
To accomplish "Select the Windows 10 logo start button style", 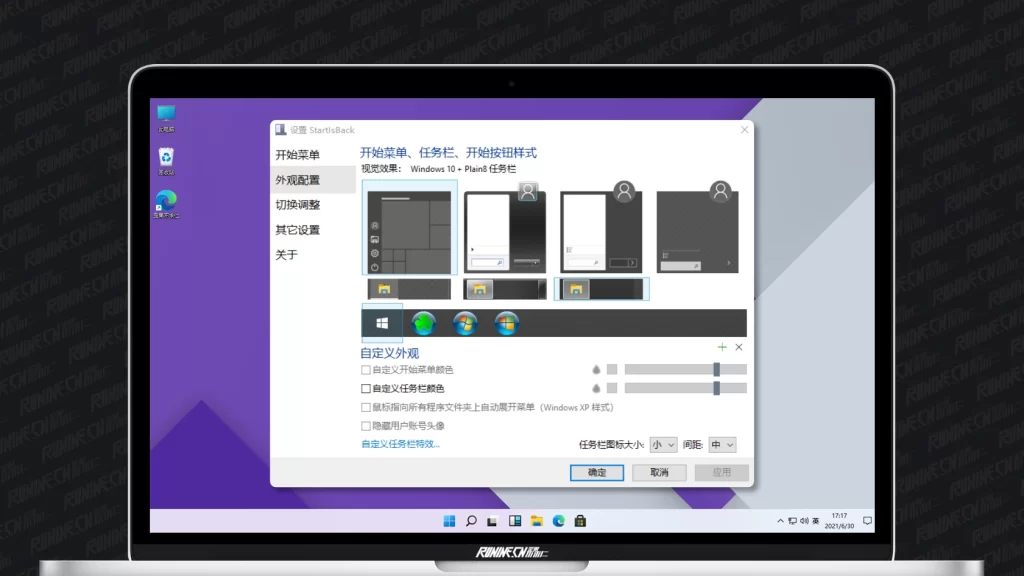I will pos(382,323).
